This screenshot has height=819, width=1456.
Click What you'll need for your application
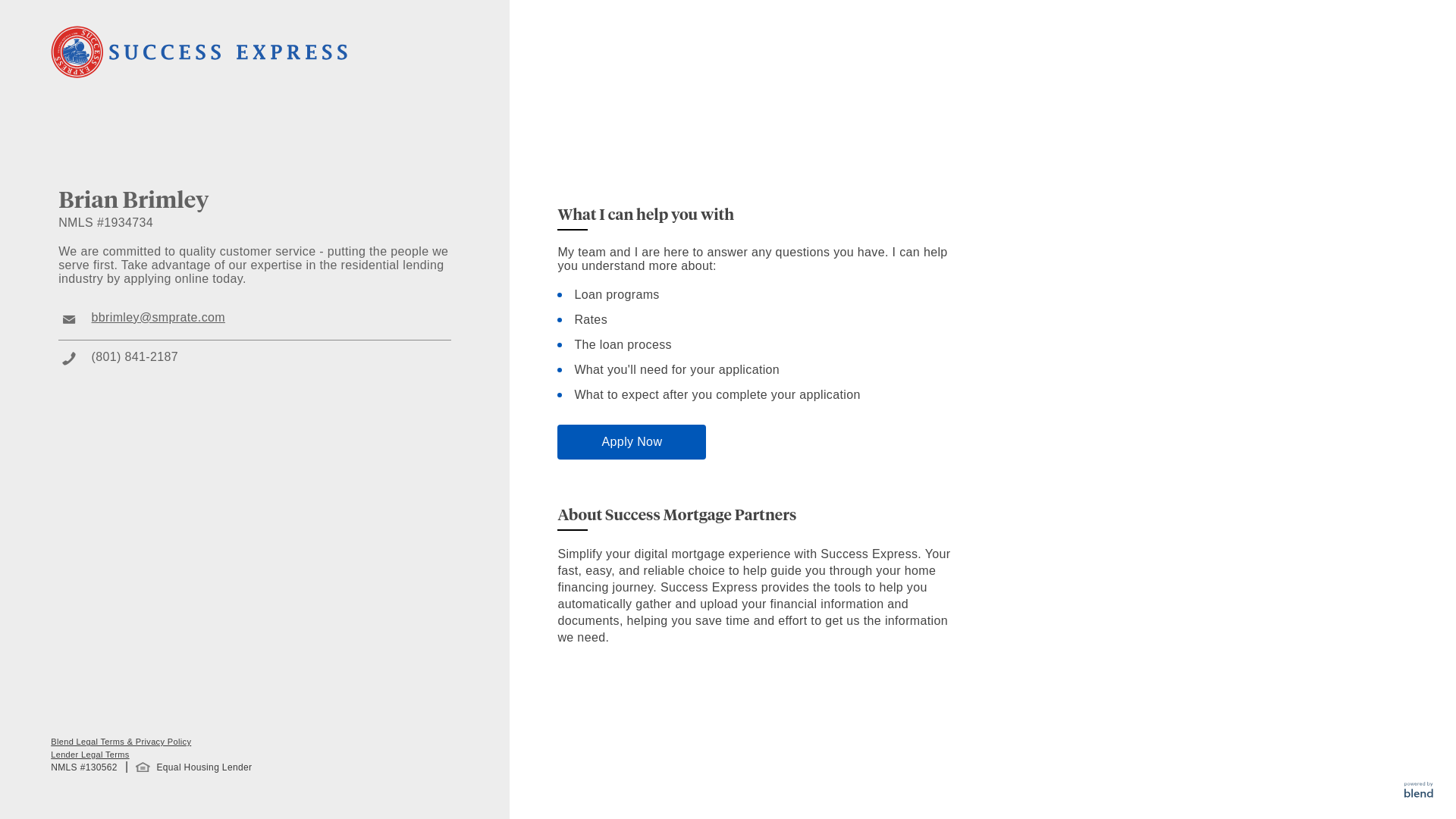coord(676,370)
